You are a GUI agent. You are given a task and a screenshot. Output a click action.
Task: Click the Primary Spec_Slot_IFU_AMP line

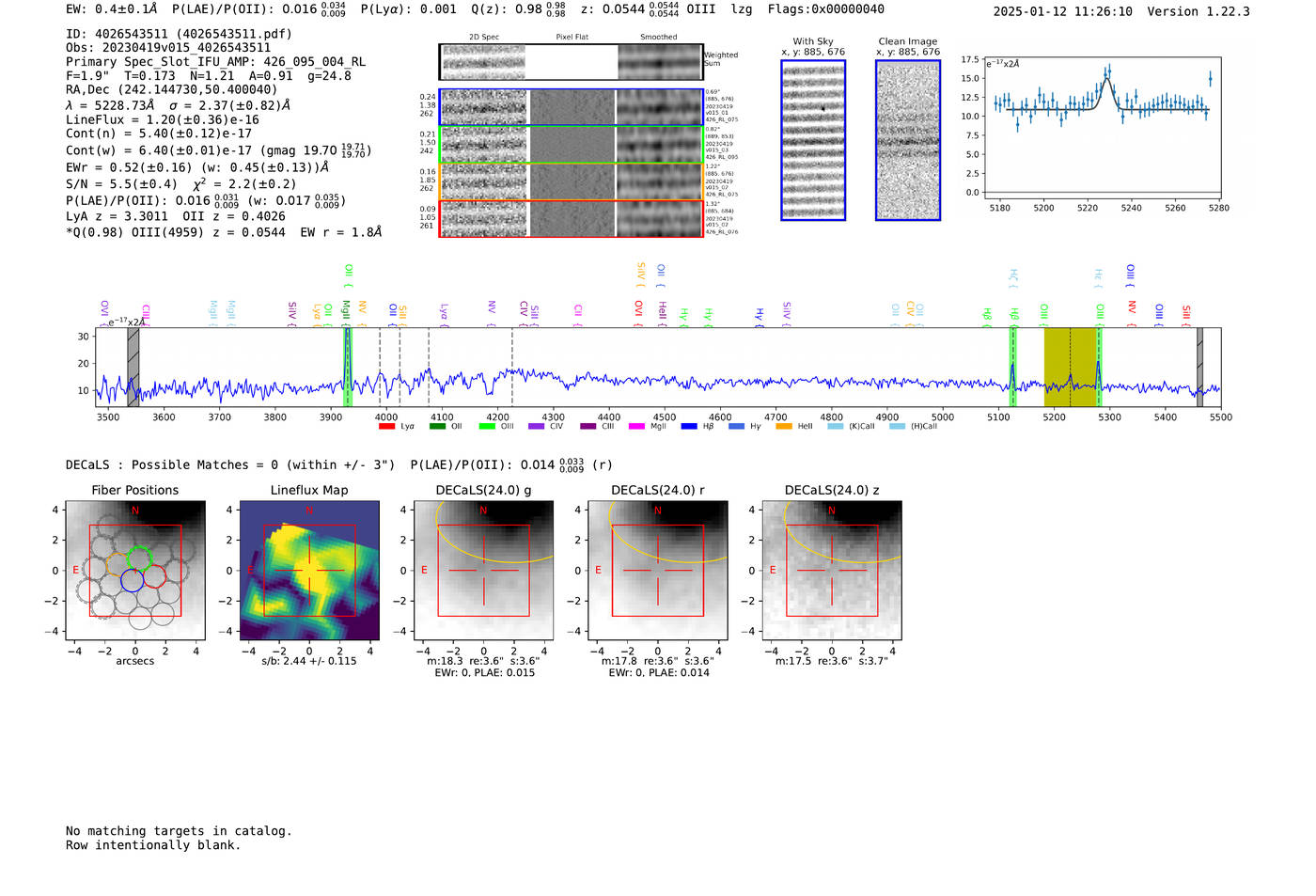pos(216,62)
